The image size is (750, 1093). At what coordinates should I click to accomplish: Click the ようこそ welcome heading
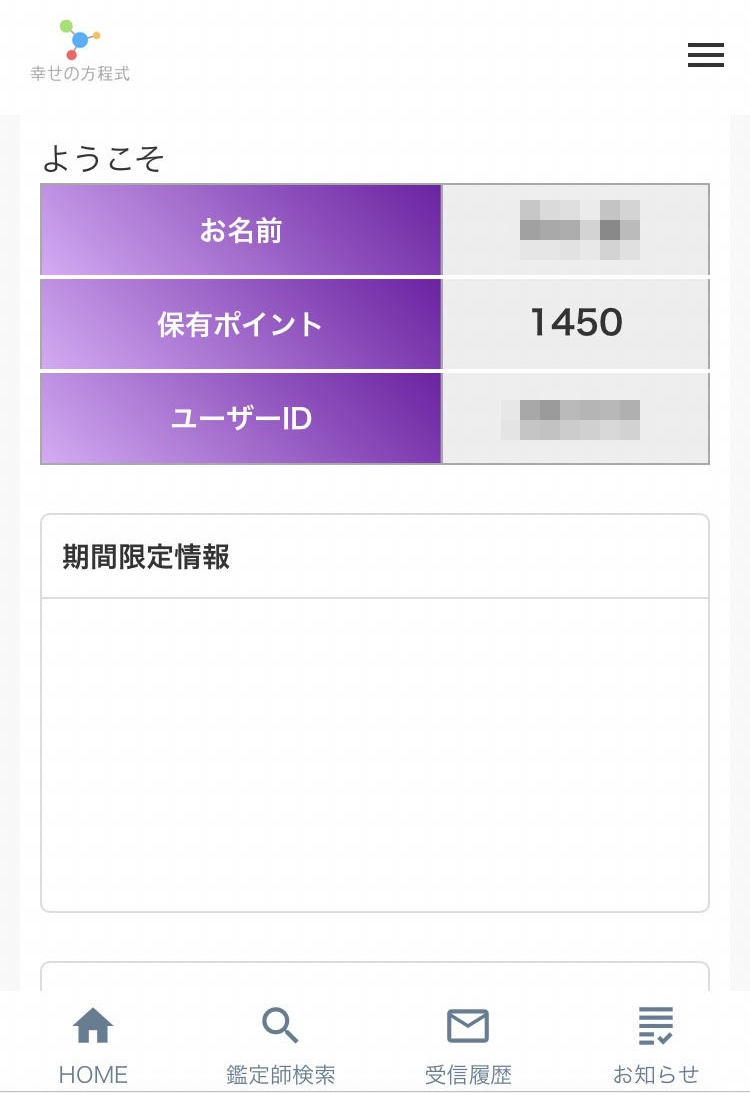coord(103,158)
